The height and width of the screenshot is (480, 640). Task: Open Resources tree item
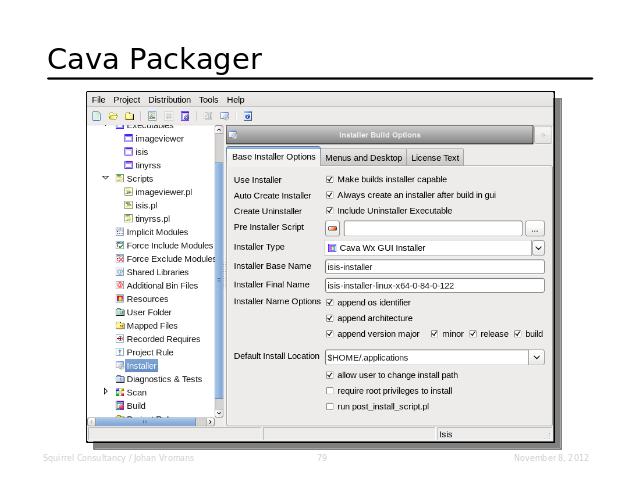click(147, 299)
